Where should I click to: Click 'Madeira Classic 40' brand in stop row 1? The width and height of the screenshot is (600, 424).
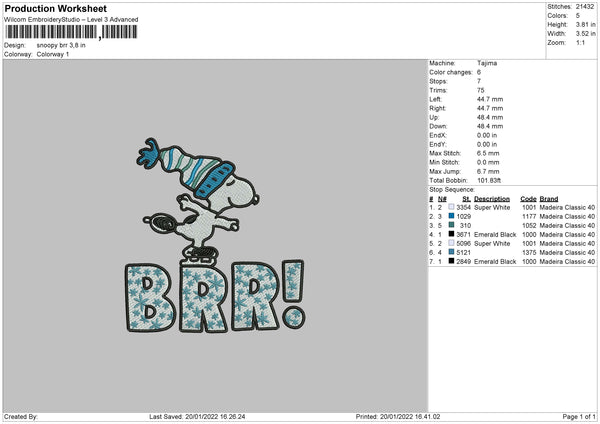point(567,207)
